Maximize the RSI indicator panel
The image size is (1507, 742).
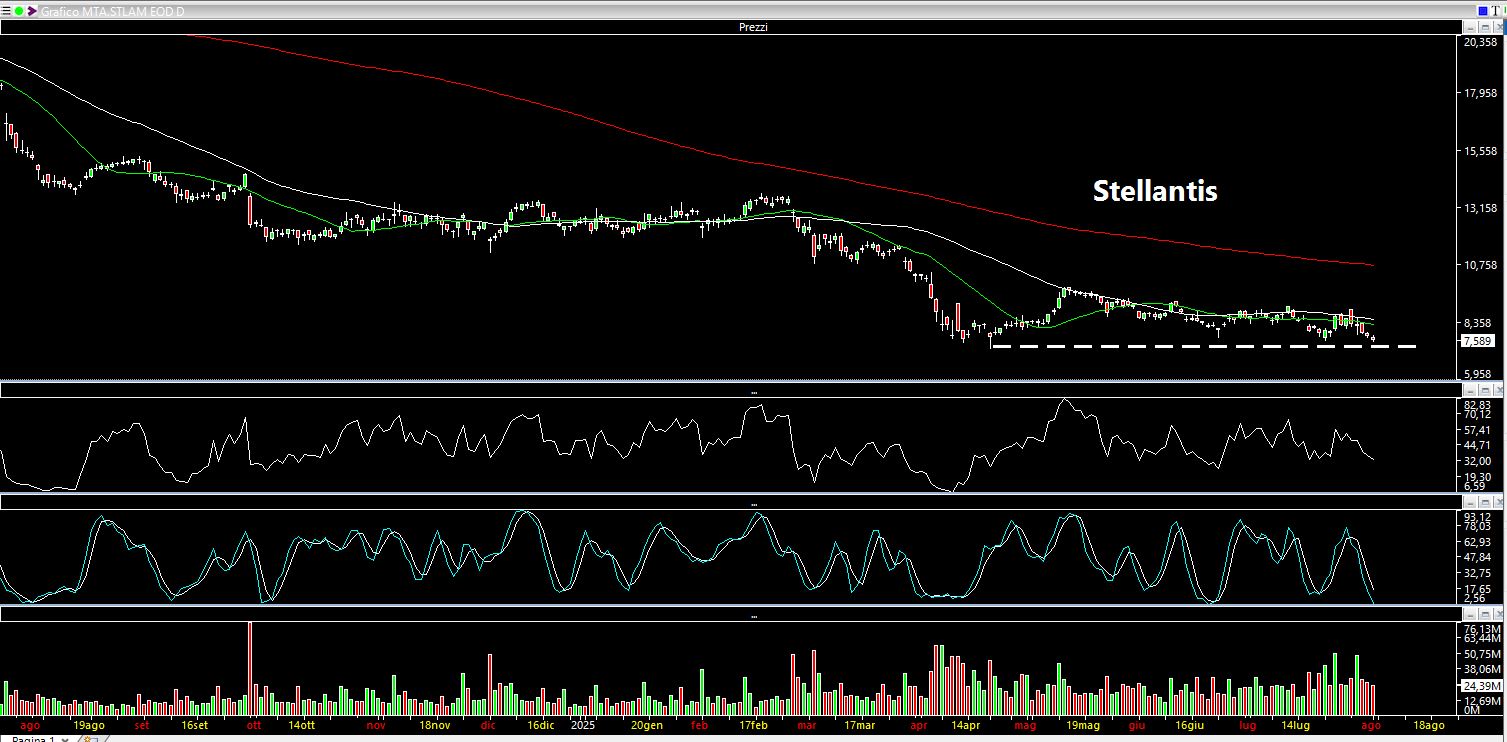pos(1486,389)
